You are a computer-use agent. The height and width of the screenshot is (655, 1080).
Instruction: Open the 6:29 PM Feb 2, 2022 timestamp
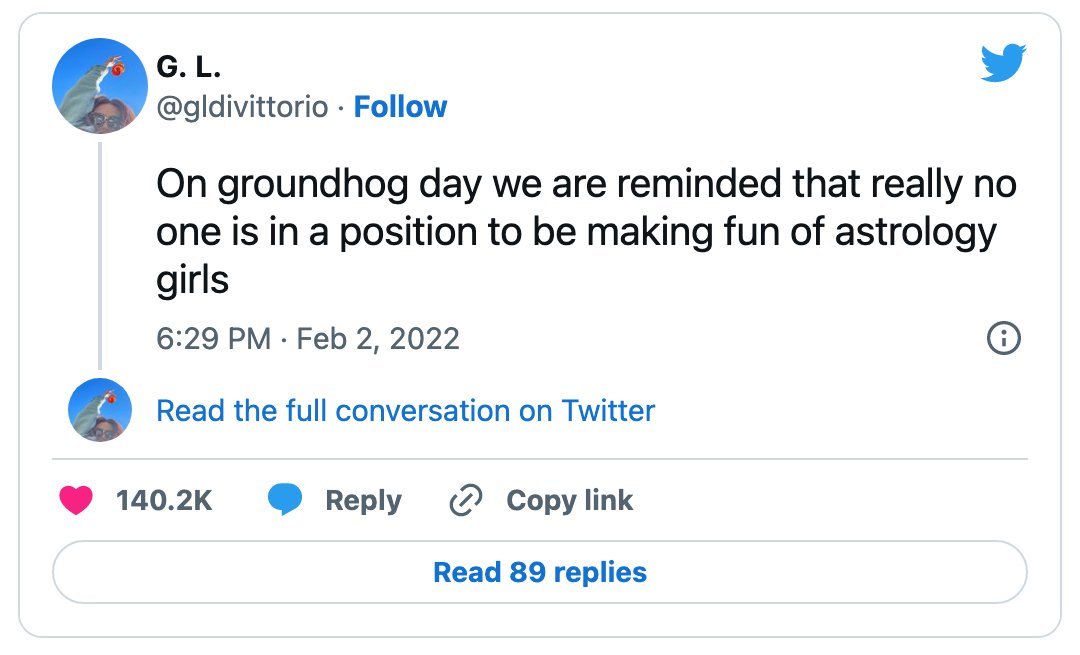[x=308, y=339]
